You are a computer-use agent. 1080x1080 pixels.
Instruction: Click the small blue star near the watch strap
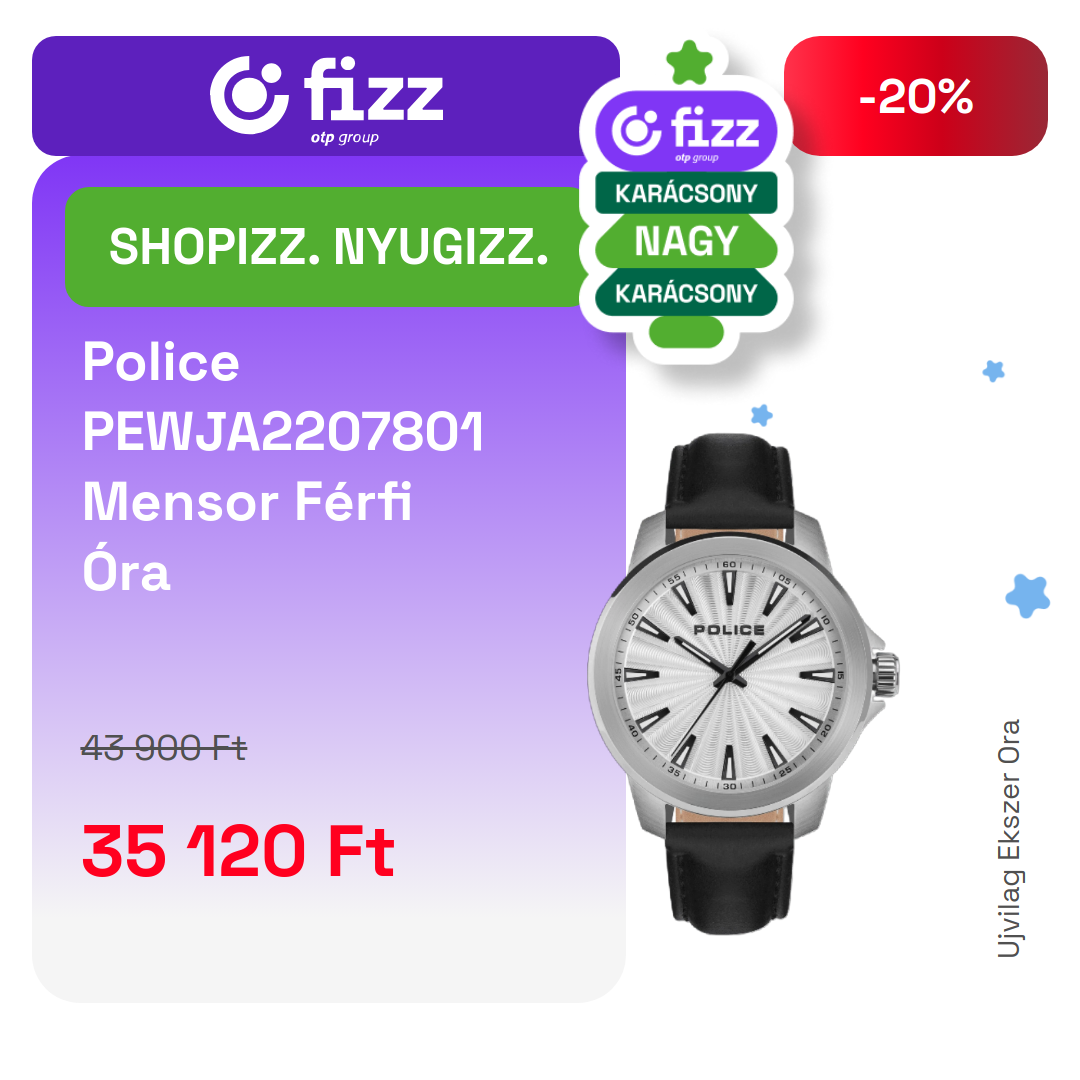(761, 415)
